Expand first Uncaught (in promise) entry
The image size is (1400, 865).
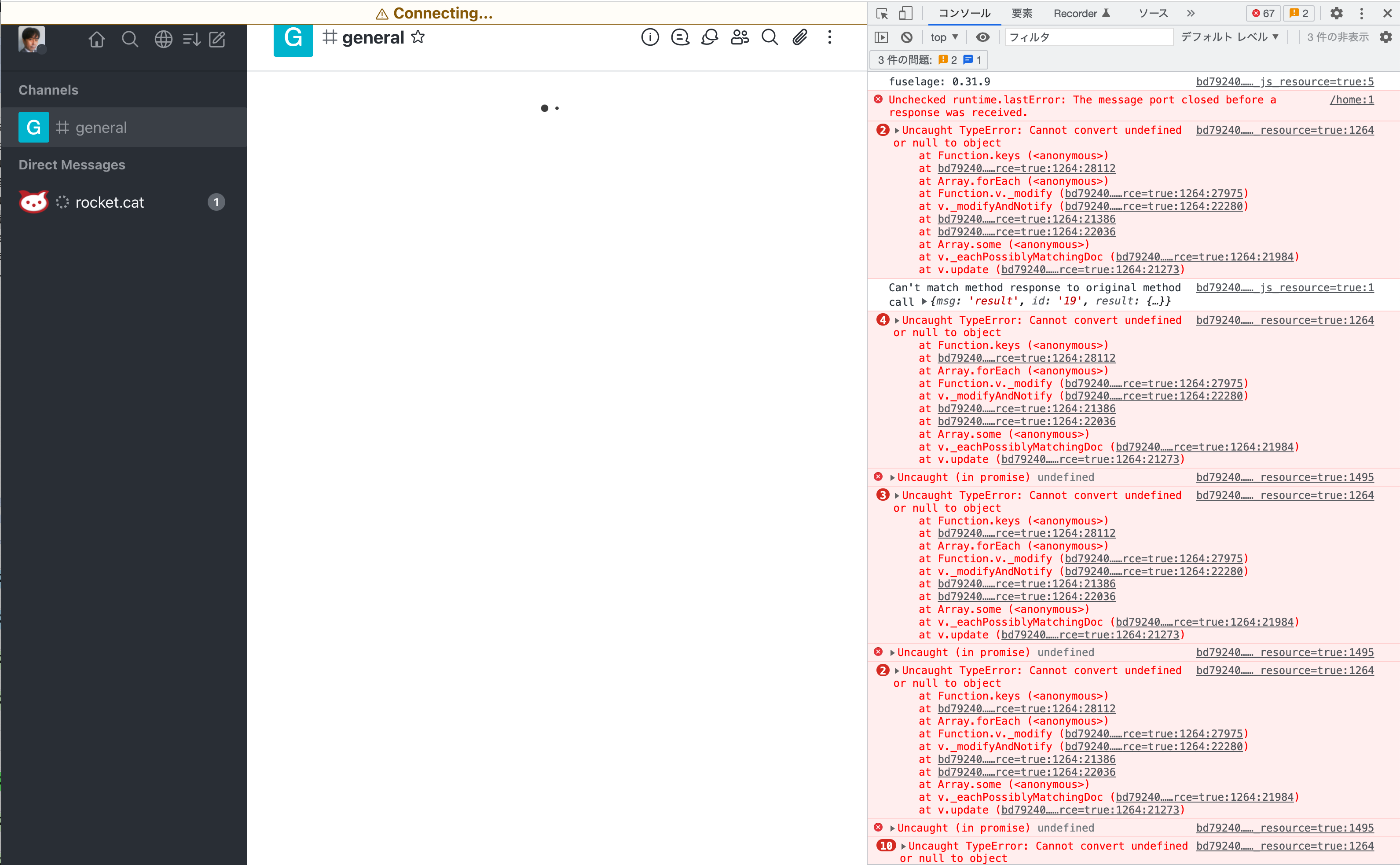(892, 478)
